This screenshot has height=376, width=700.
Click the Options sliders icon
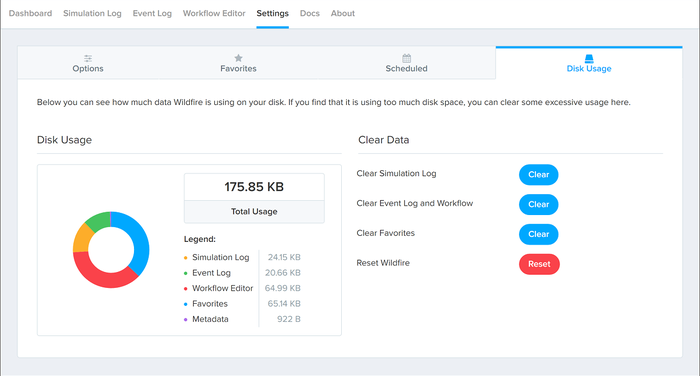pyautogui.click(x=88, y=58)
